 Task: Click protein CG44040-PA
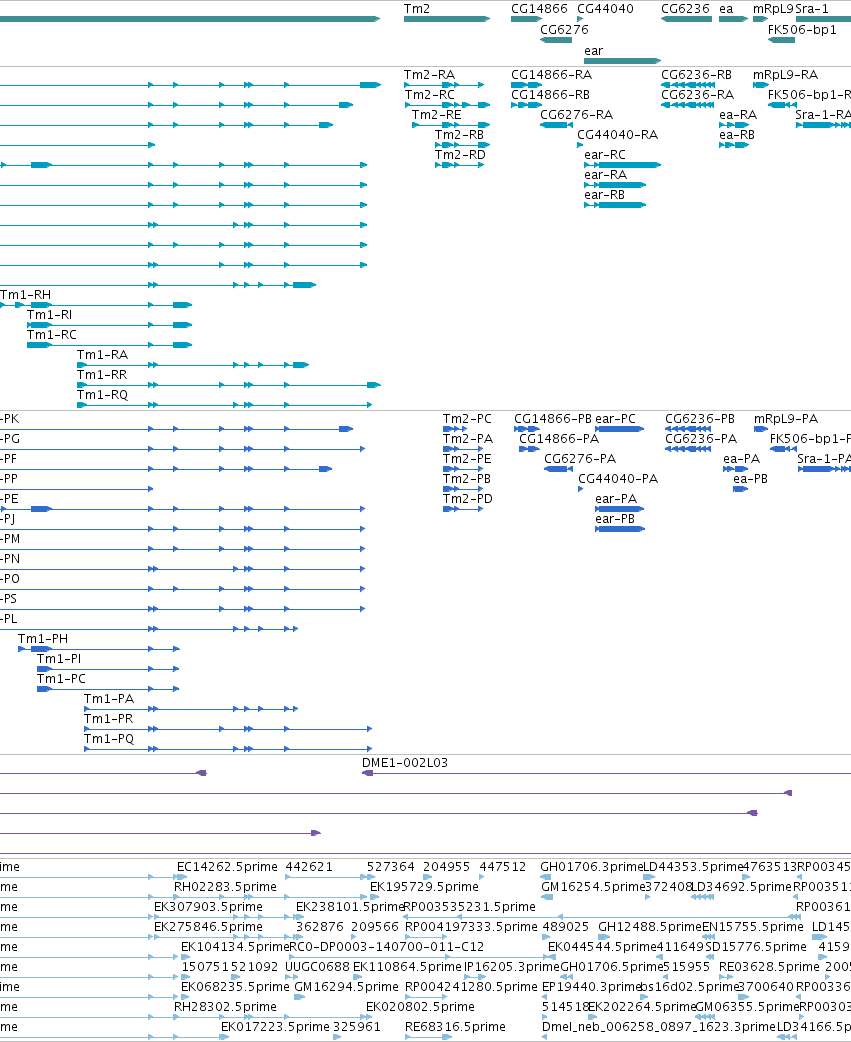tap(618, 478)
